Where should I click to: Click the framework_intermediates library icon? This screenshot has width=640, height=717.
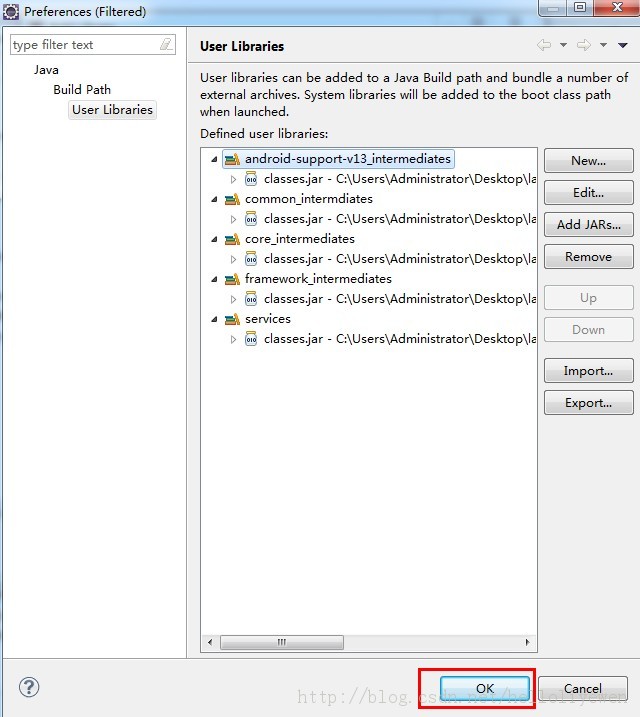click(232, 279)
